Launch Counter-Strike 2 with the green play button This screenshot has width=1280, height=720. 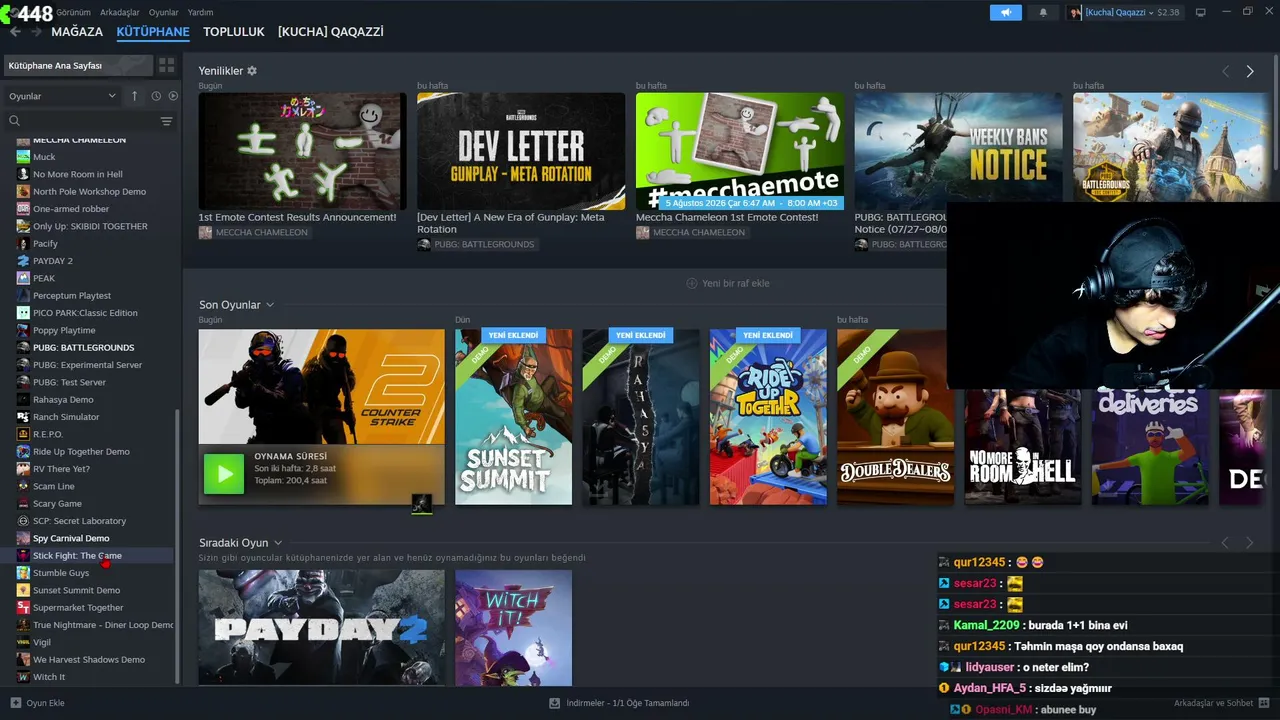224,473
